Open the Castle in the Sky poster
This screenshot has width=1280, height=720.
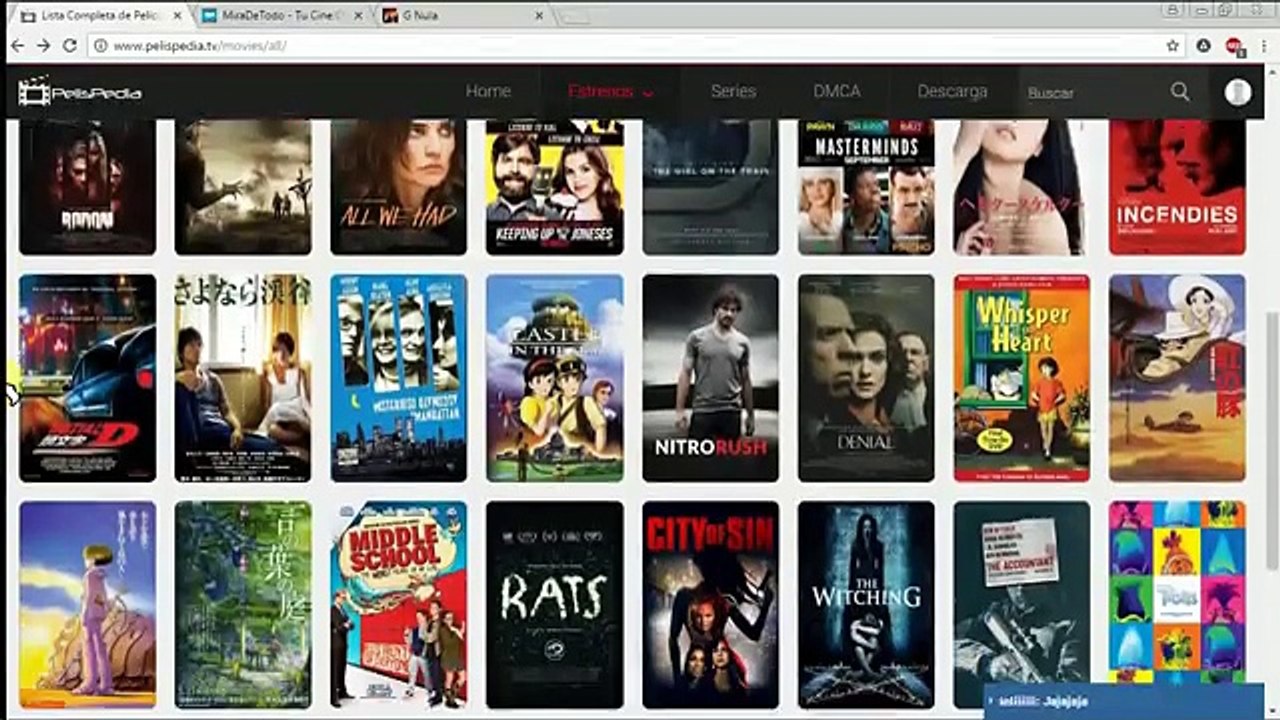click(555, 378)
